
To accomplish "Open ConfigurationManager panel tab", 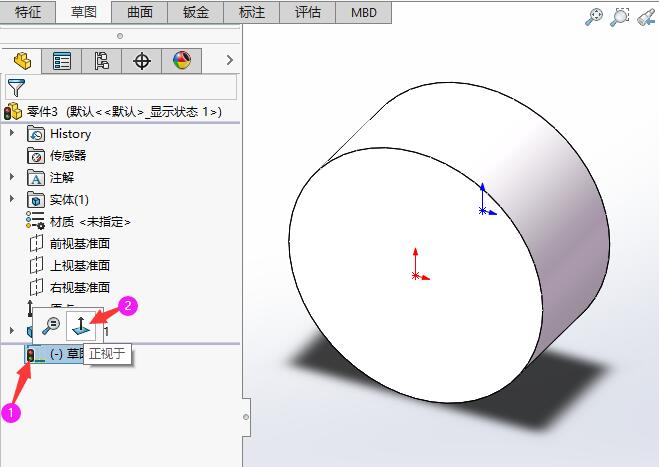I will (x=101, y=61).
